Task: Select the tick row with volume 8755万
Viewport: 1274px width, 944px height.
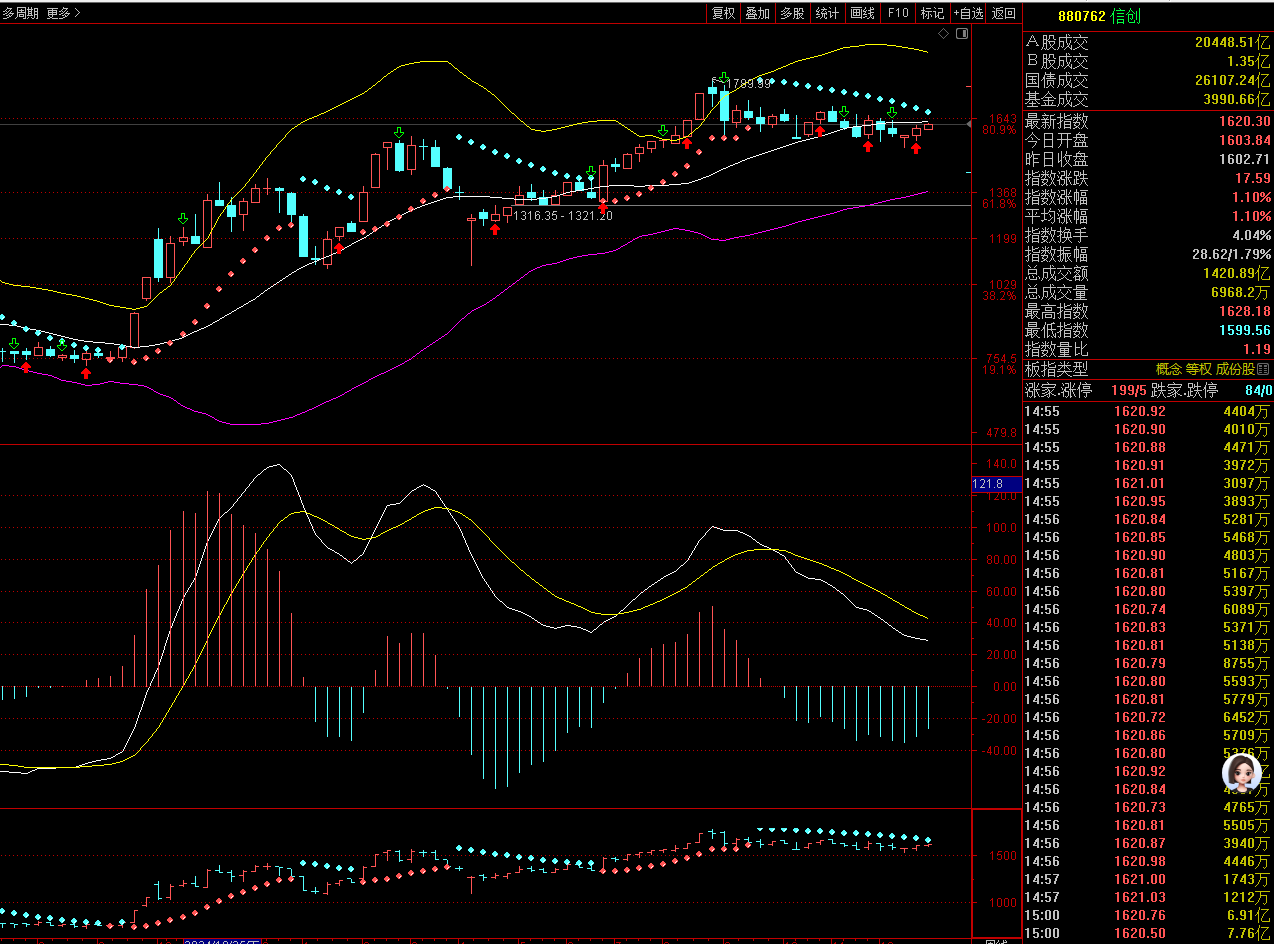Action: point(1148,663)
